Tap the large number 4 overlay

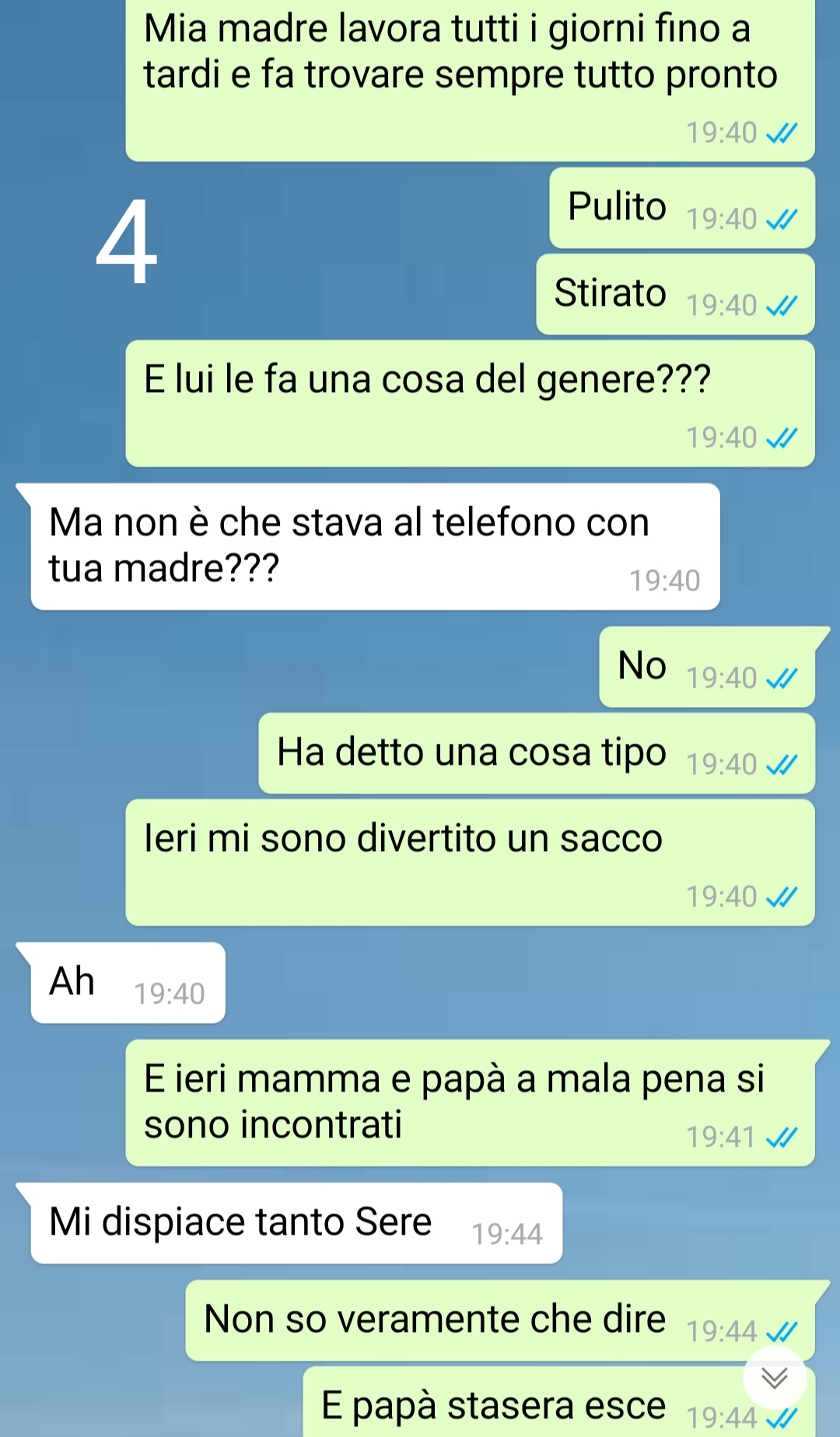[x=127, y=241]
